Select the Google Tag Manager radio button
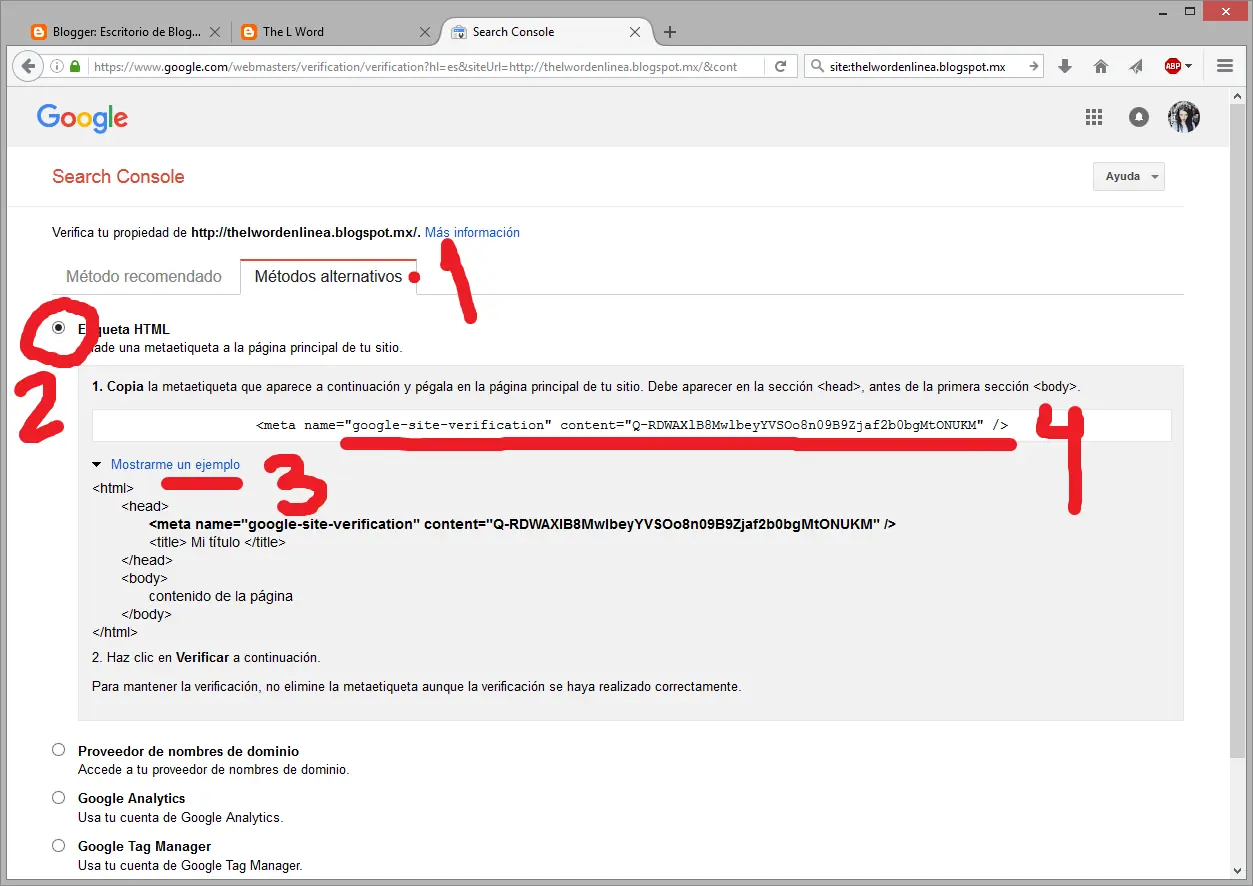Viewport: 1253px width, 886px height. pyautogui.click(x=59, y=845)
